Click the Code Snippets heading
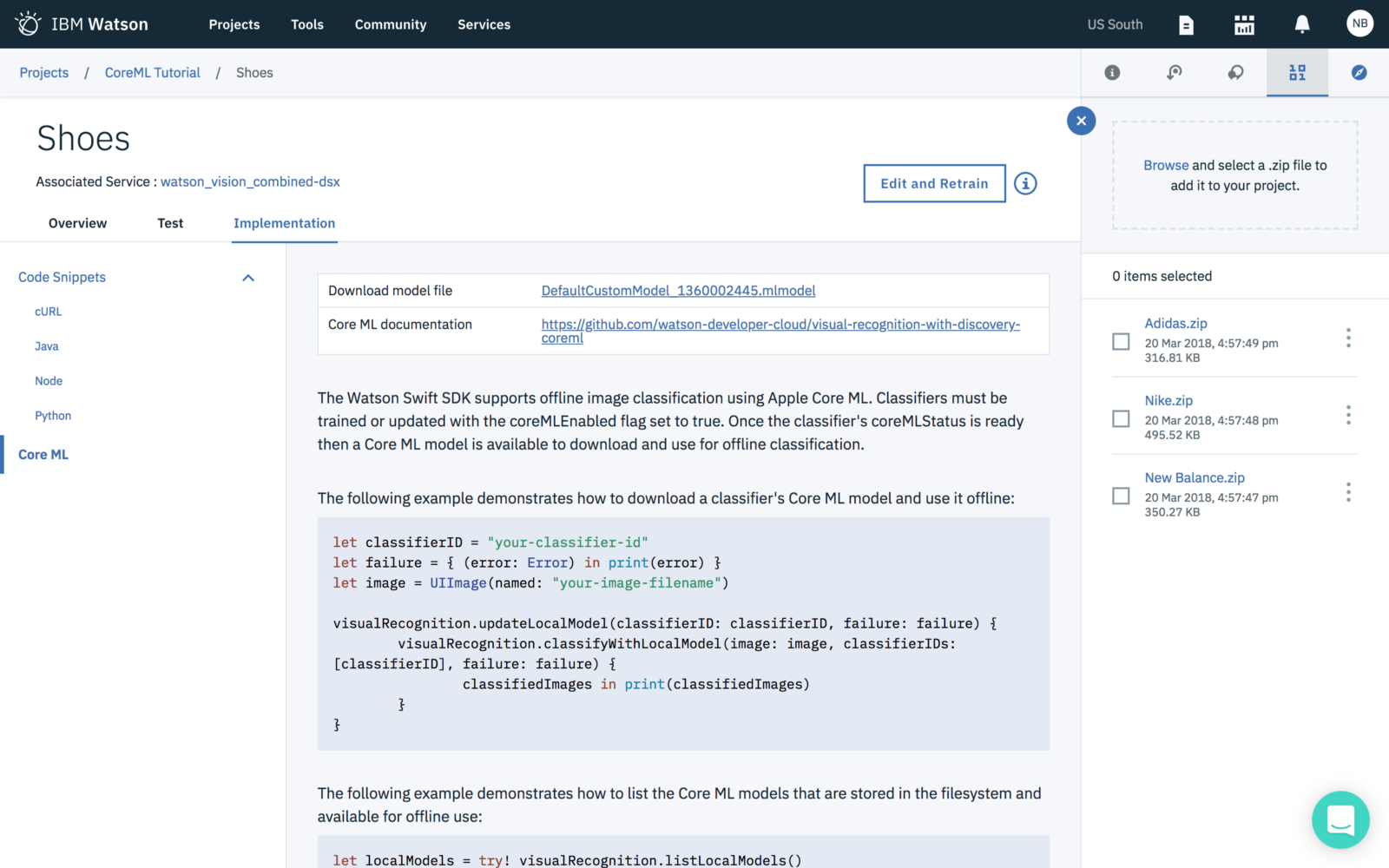 coord(62,277)
